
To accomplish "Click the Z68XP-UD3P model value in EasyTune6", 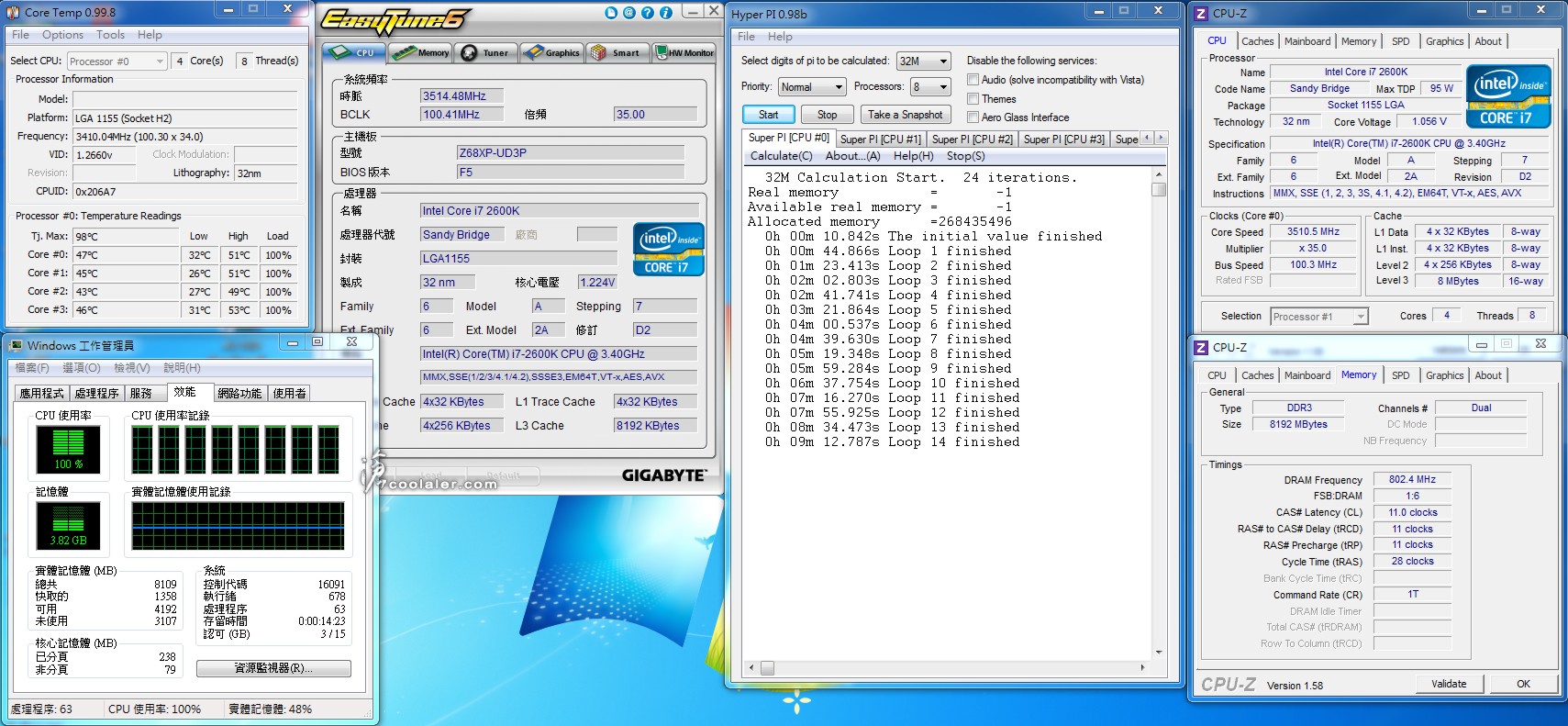I will tap(570, 153).
